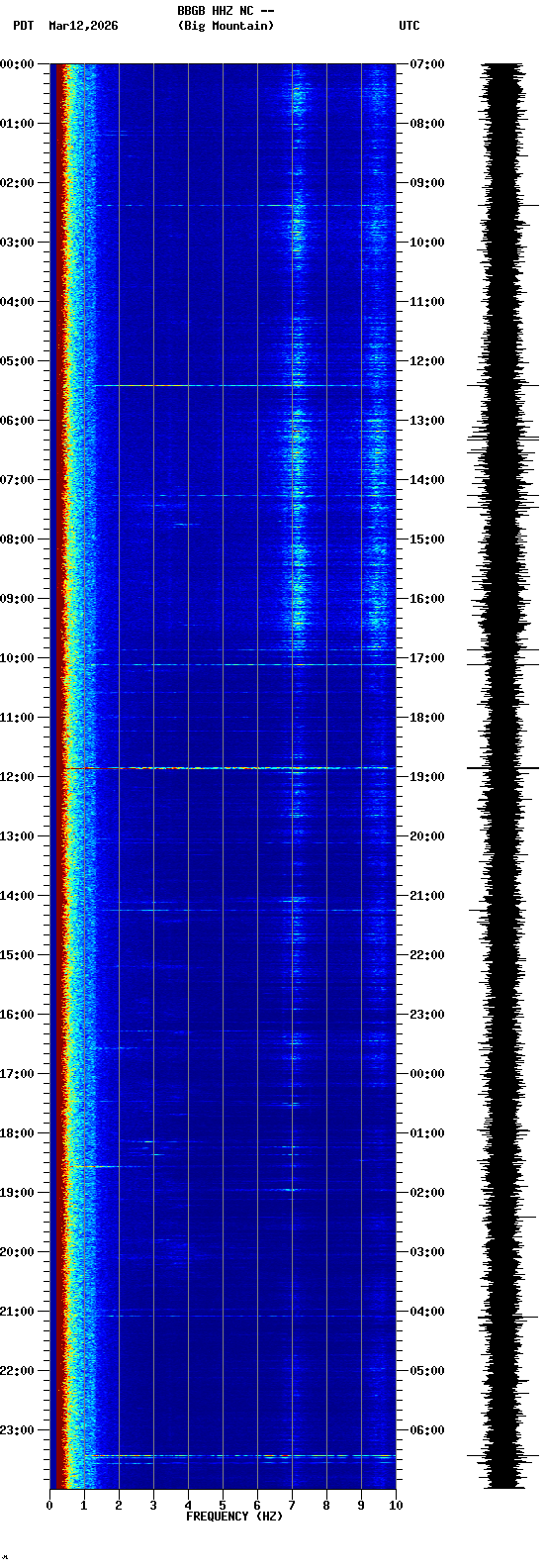
Task: Click the UTC time label '10:00'
Action: (x=427, y=243)
